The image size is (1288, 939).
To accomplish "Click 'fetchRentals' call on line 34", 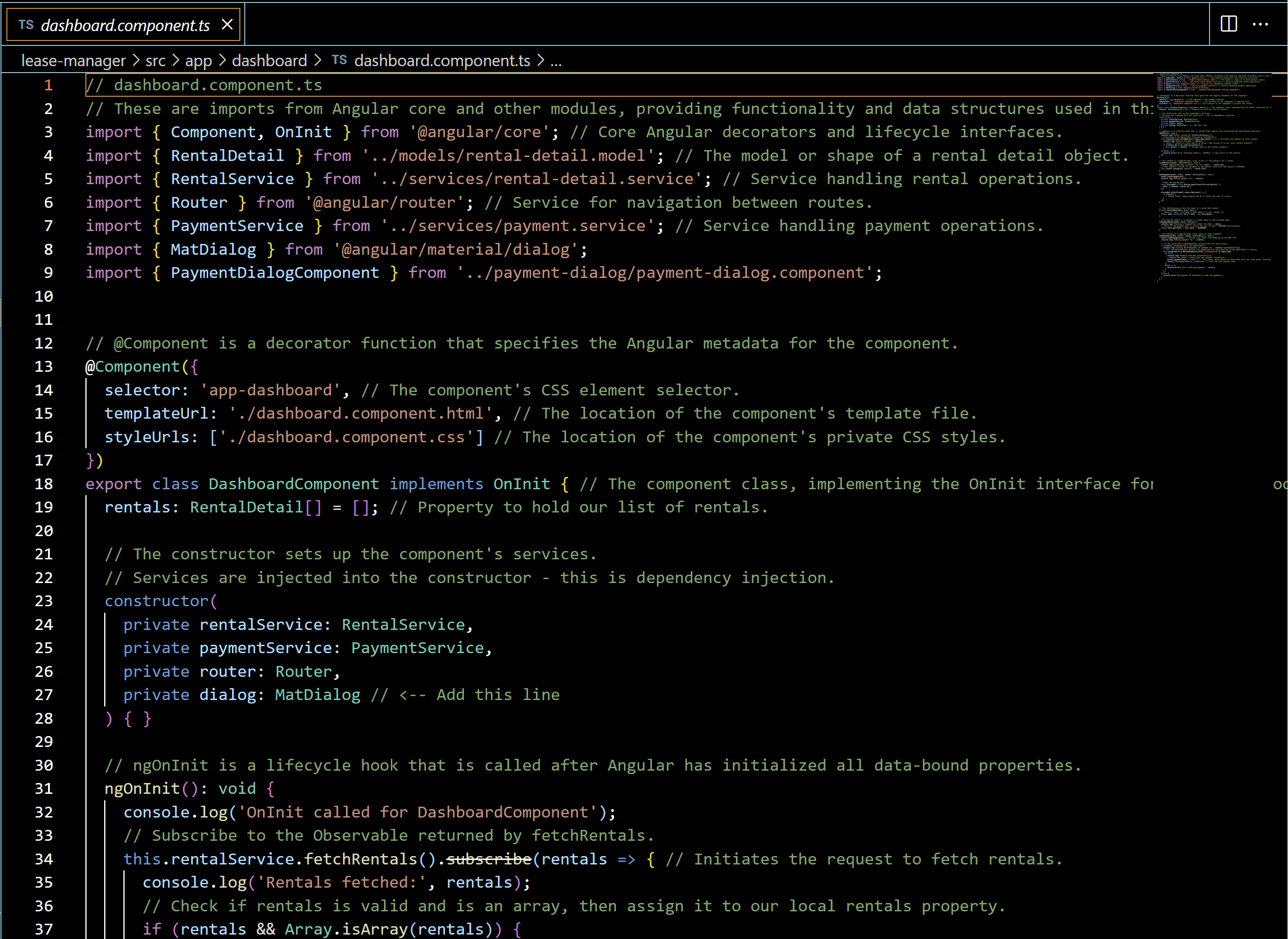I will pos(361,859).
